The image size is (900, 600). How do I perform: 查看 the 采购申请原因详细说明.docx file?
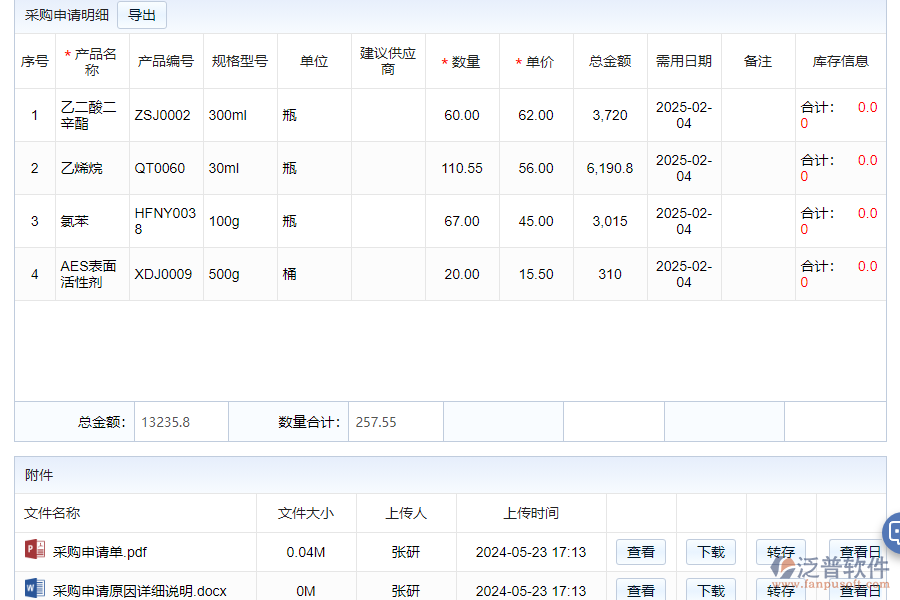(x=640, y=589)
